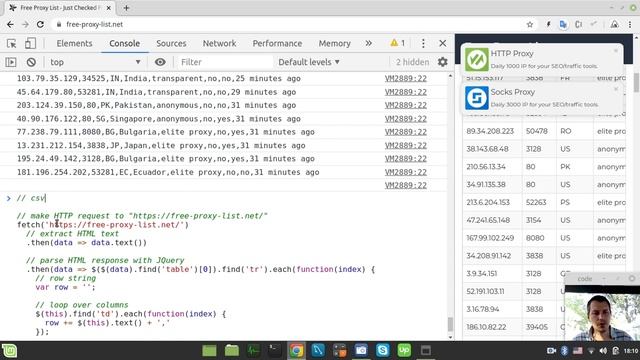The height and width of the screenshot is (360, 640).
Task: Expand more DevTools tabs chevron
Action: (x=369, y=43)
